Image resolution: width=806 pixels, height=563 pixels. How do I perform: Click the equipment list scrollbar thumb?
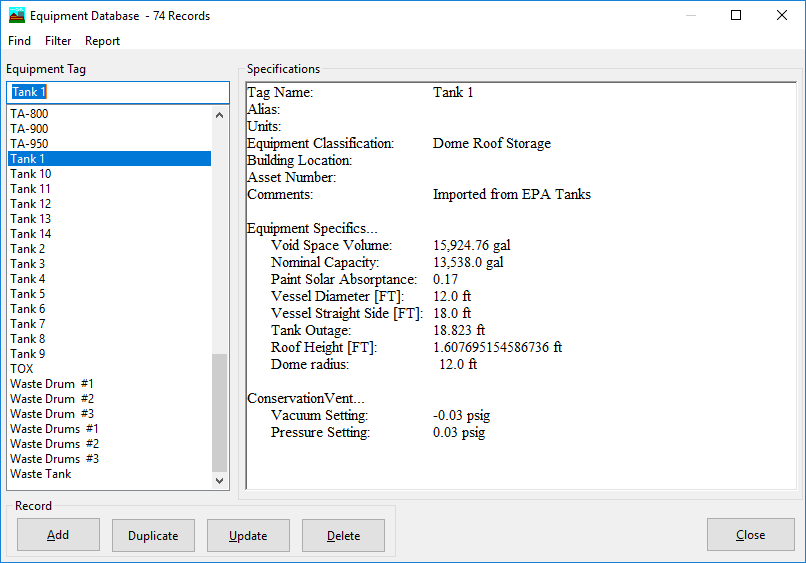click(220, 411)
